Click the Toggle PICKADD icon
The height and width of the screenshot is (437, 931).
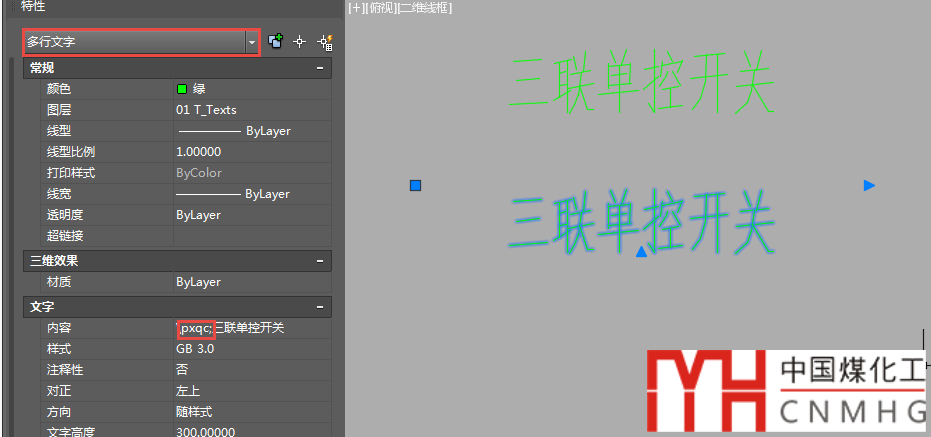tap(275, 42)
